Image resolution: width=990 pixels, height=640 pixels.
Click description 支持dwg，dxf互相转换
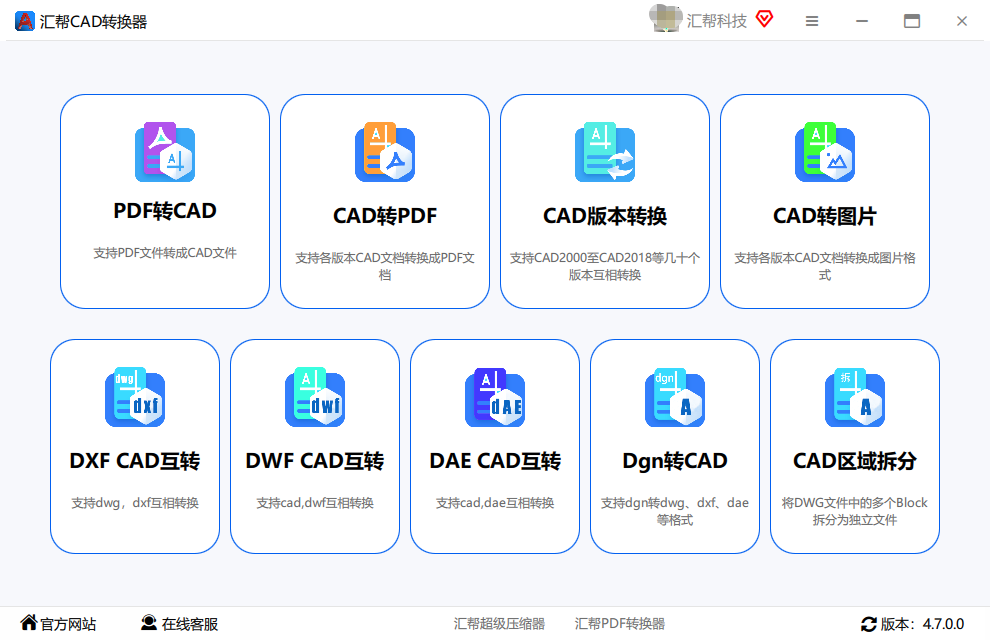135,502
